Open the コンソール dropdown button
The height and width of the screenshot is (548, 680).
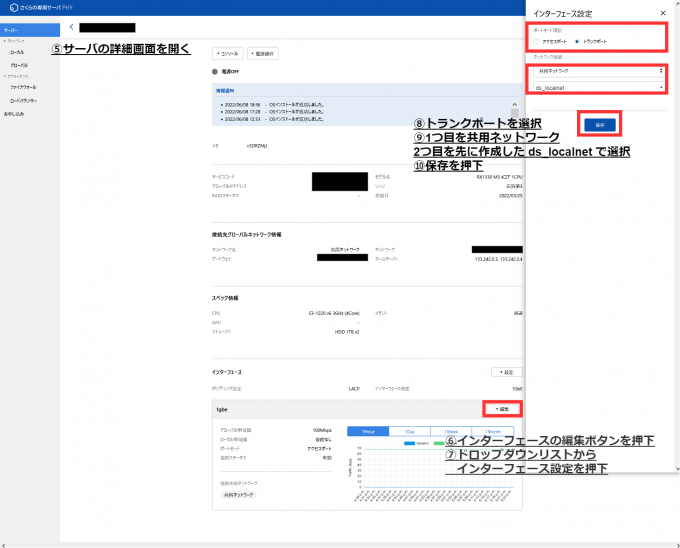(x=228, y=54)
